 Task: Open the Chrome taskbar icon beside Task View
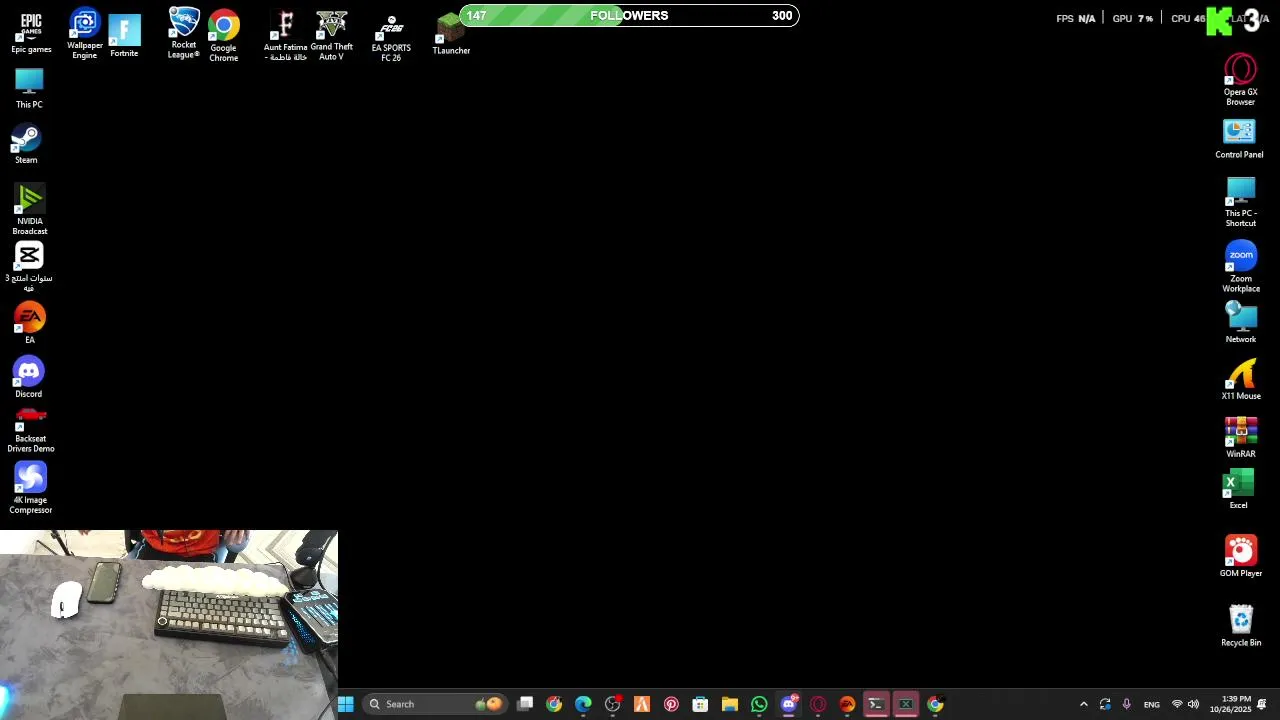tap(554, 704)
